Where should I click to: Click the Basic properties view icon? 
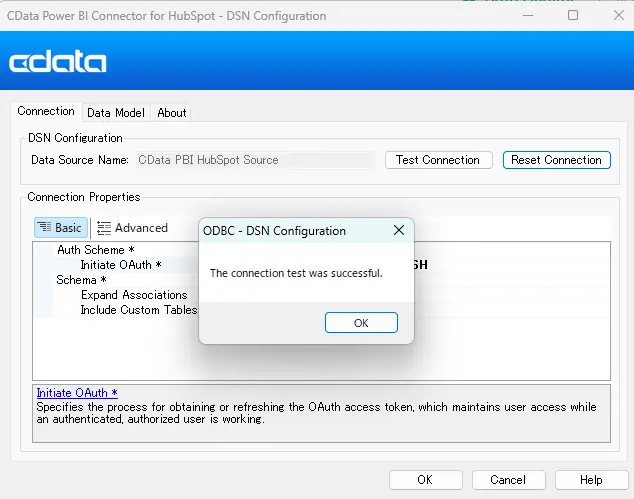click(x=45, y=228)
